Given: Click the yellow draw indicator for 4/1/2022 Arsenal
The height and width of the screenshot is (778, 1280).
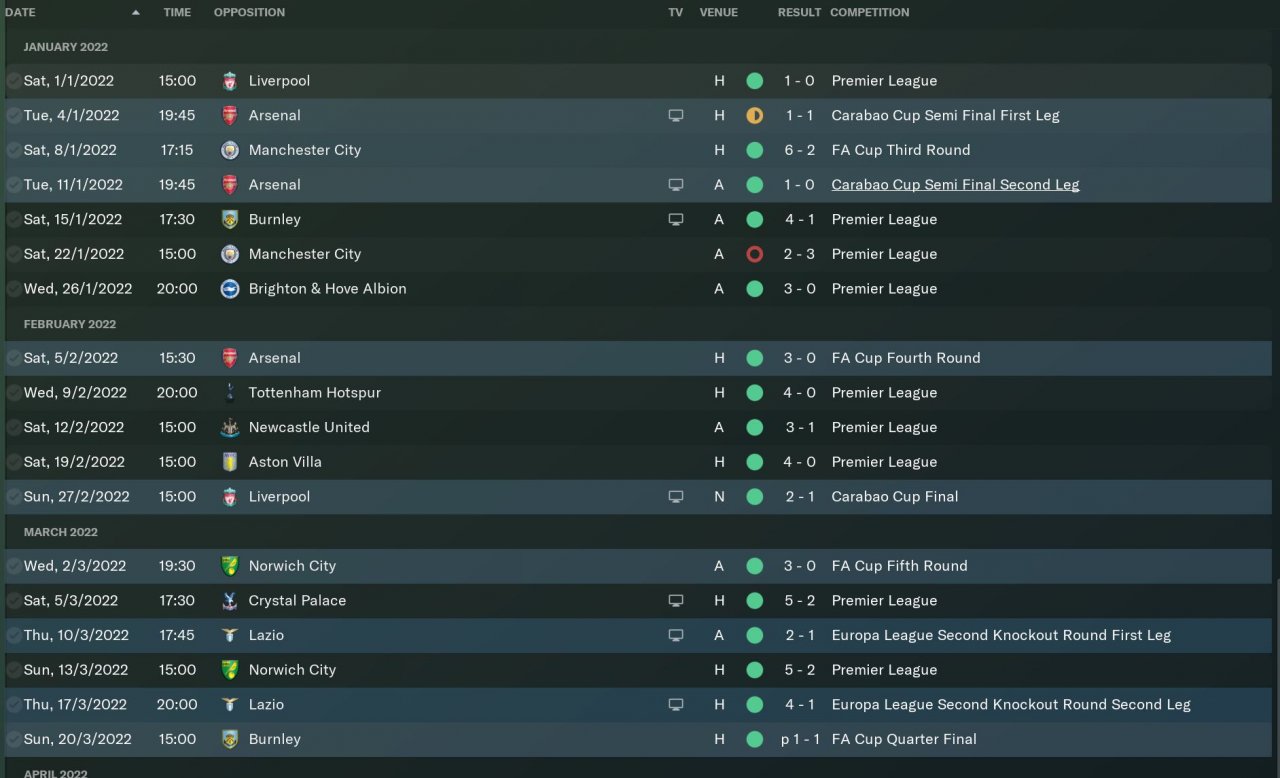Looking at the screenshot, I should [754, 116].
